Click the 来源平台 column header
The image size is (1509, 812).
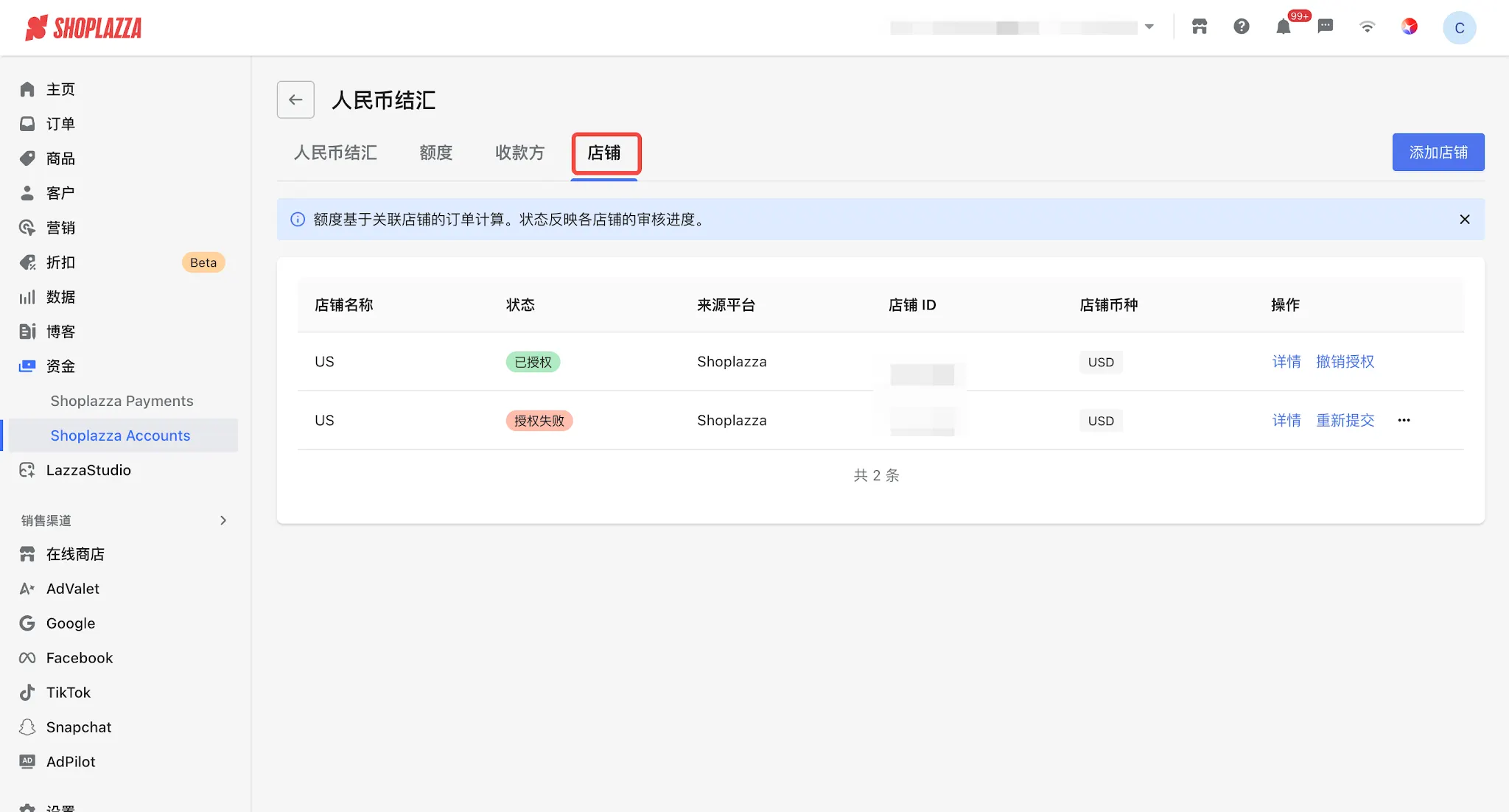click(727, 305)
